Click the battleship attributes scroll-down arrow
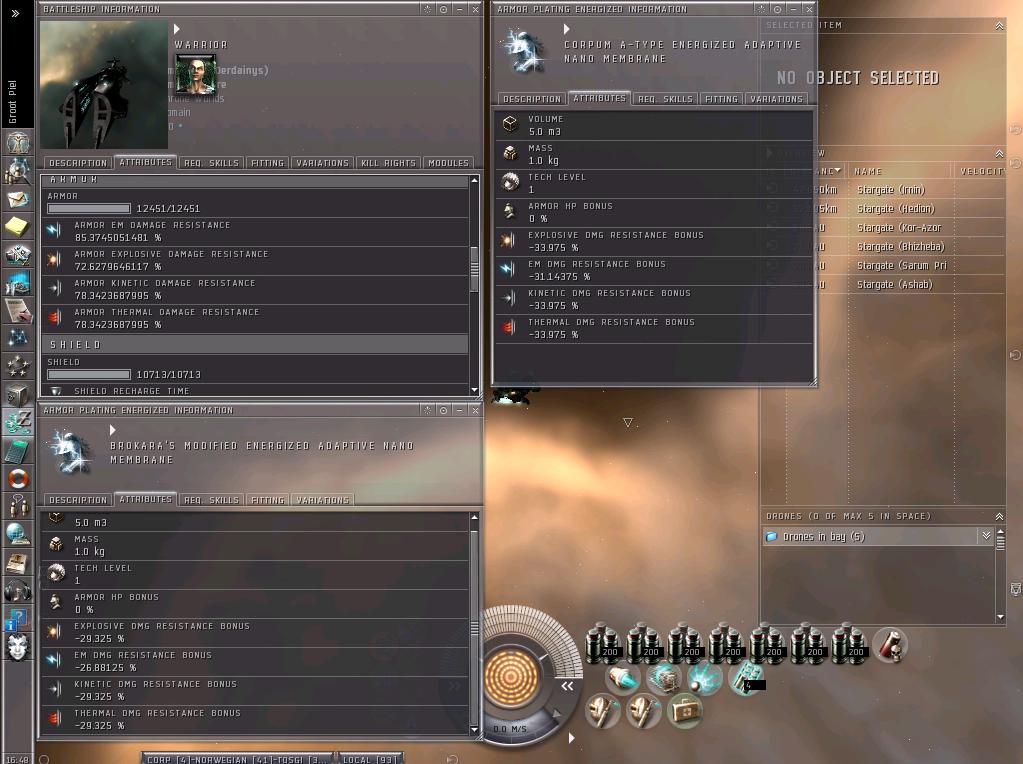 [474, 390]
